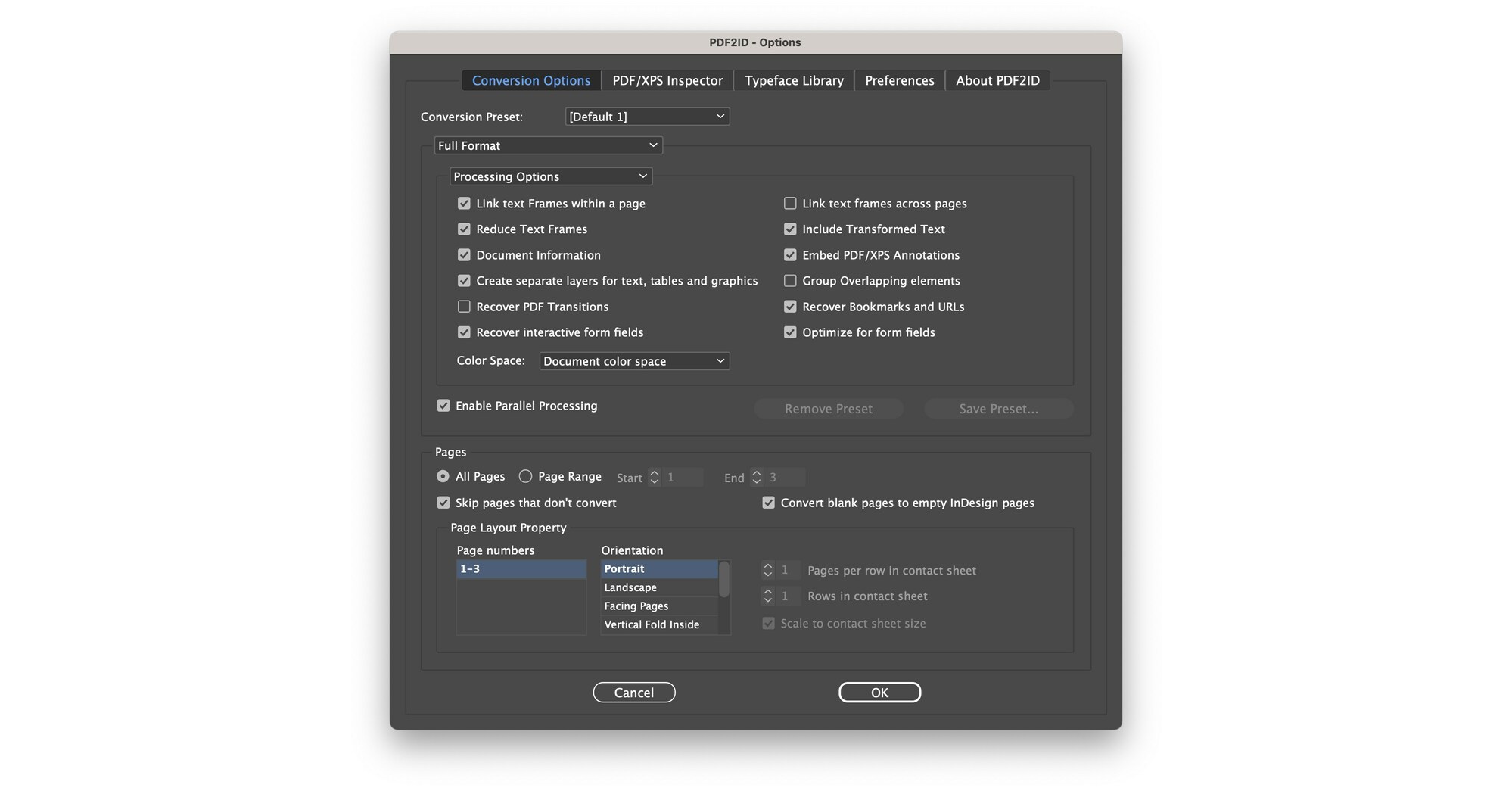Select page numbers 1-3 entry
The height and width of the screenshot is (791, 1512).
pos(521,568)
